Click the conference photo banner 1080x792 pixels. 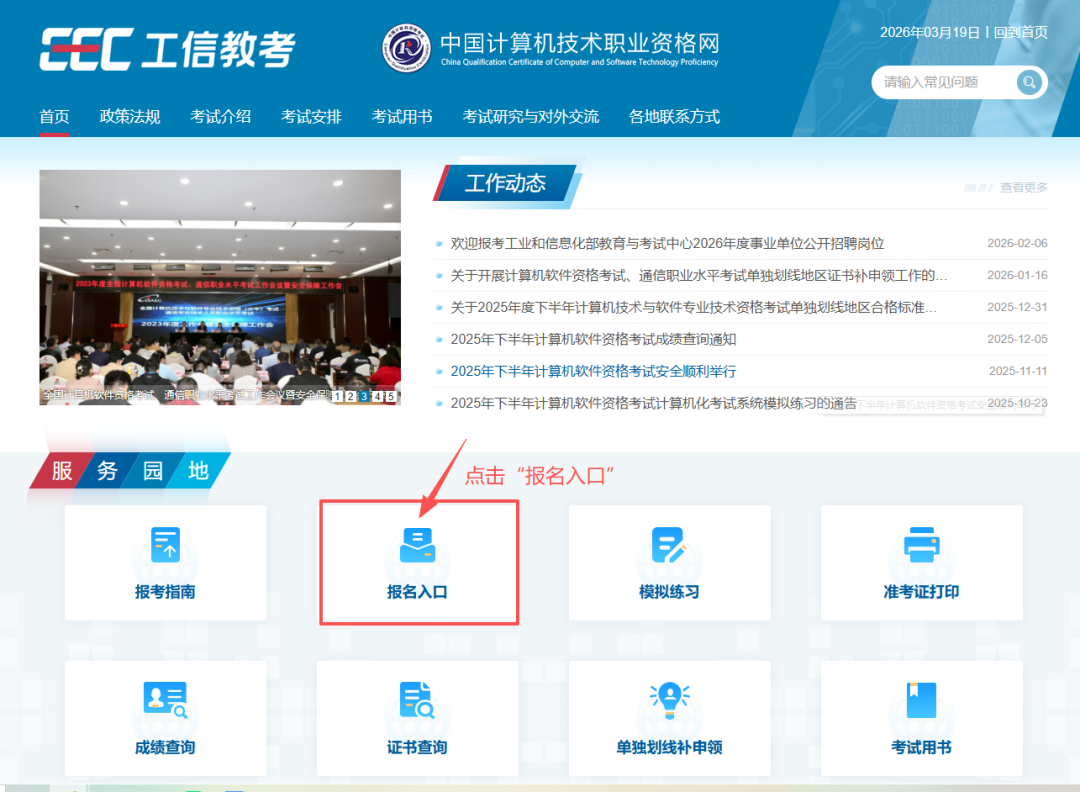click(220, 280)
